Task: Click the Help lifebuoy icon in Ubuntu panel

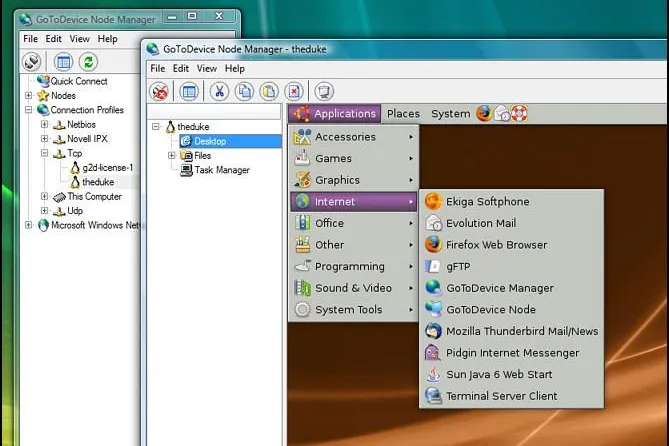Action: pos(519,114)
